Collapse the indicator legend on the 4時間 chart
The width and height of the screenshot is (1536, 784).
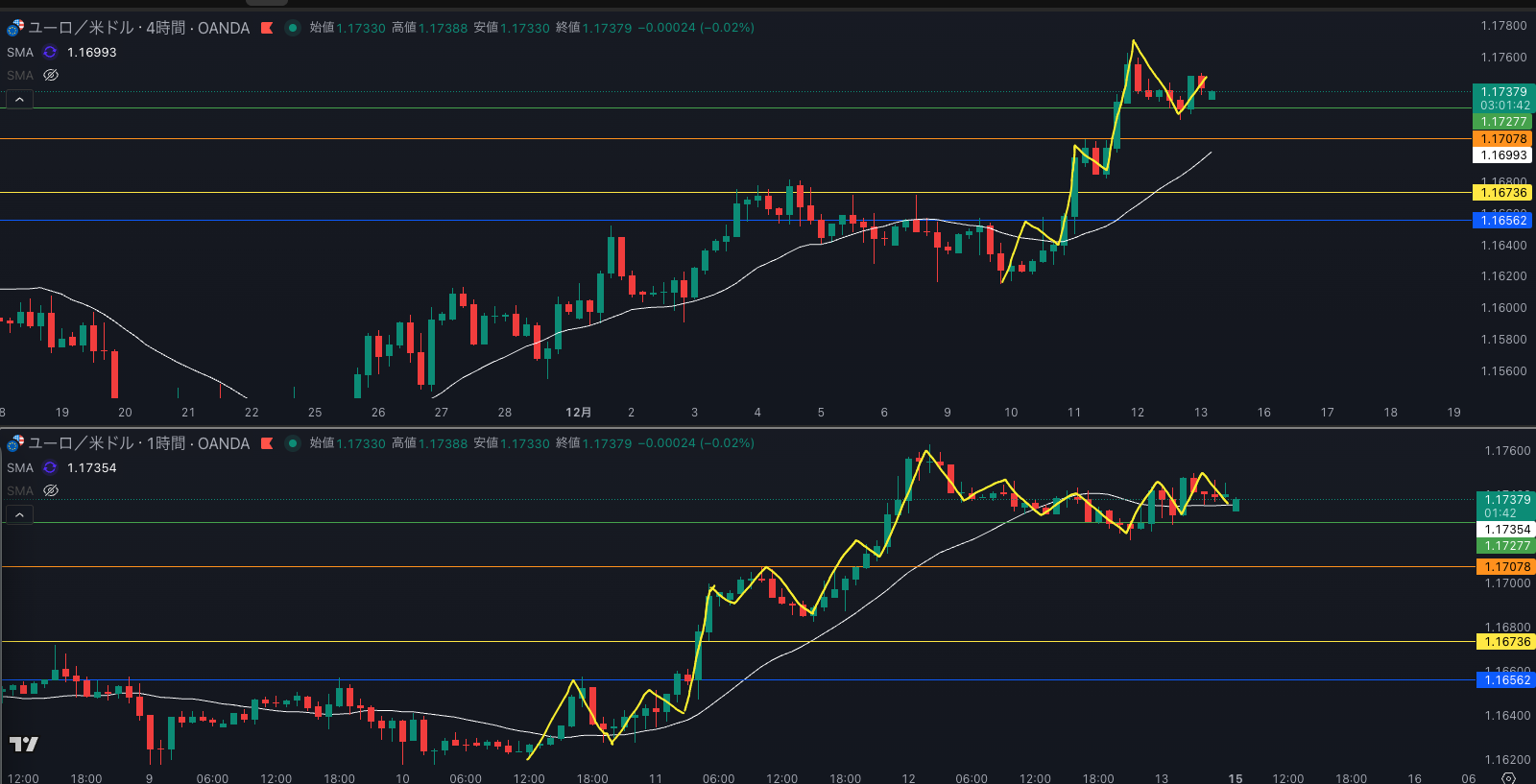tap(19, 100)
